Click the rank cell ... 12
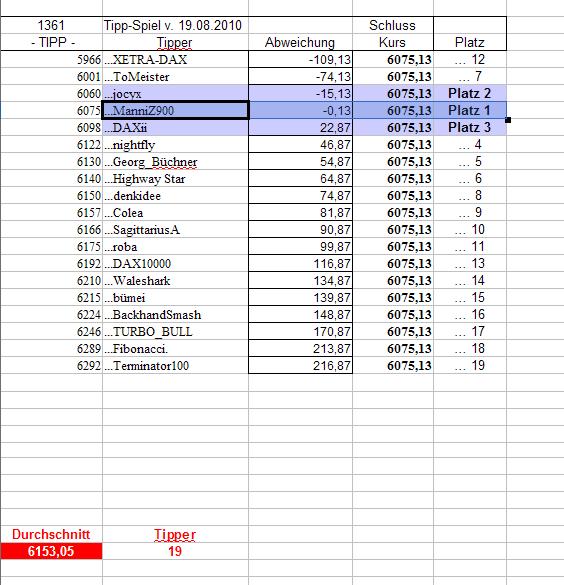 470,59
